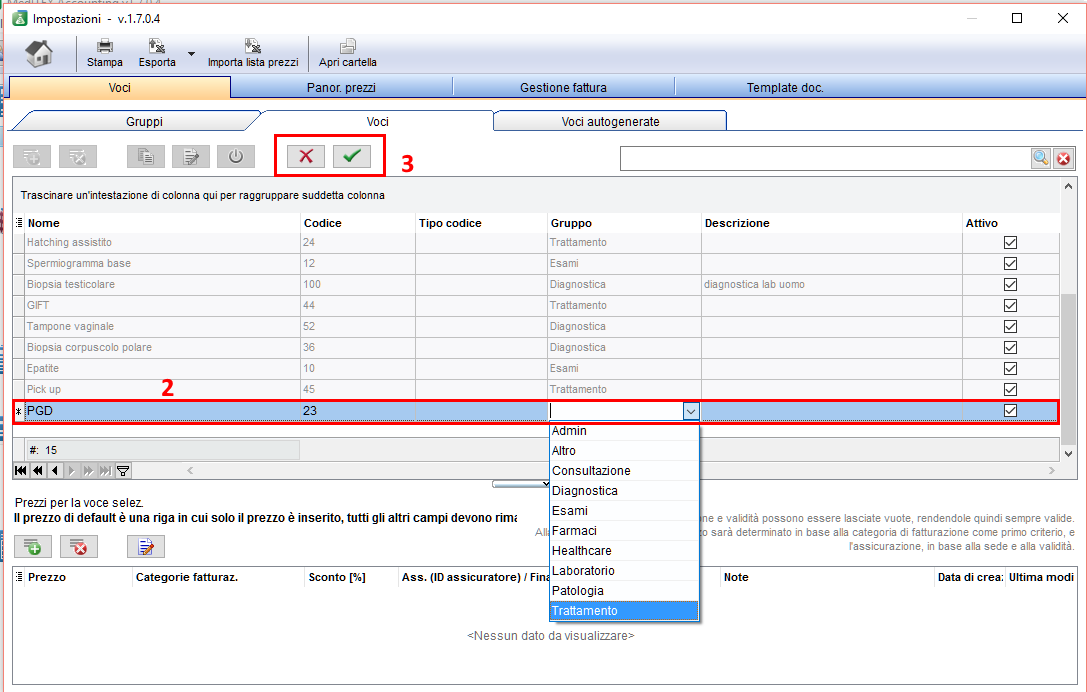Edit price with the pencil note icon
The height and width of the screenshot is (692, 1087).
coord(146,547)
